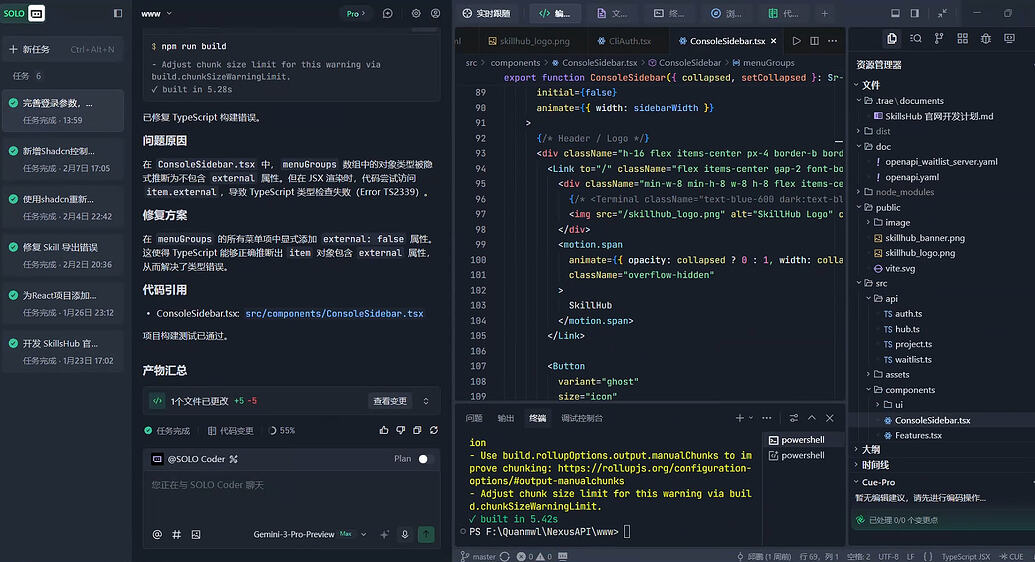
Task: Open the new terminal profile dropdown arrow
Action: pos(751,418)
